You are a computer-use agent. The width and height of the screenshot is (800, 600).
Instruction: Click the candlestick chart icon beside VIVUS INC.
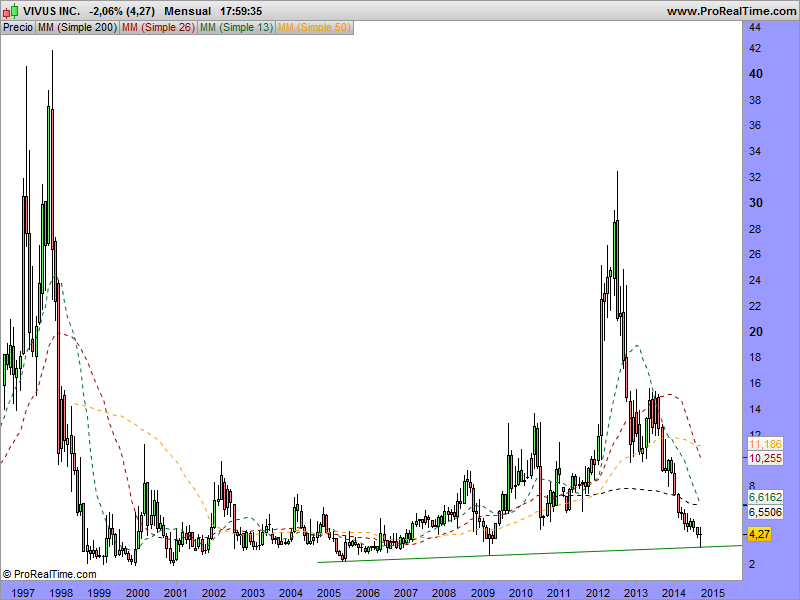[x=11, y=11]
